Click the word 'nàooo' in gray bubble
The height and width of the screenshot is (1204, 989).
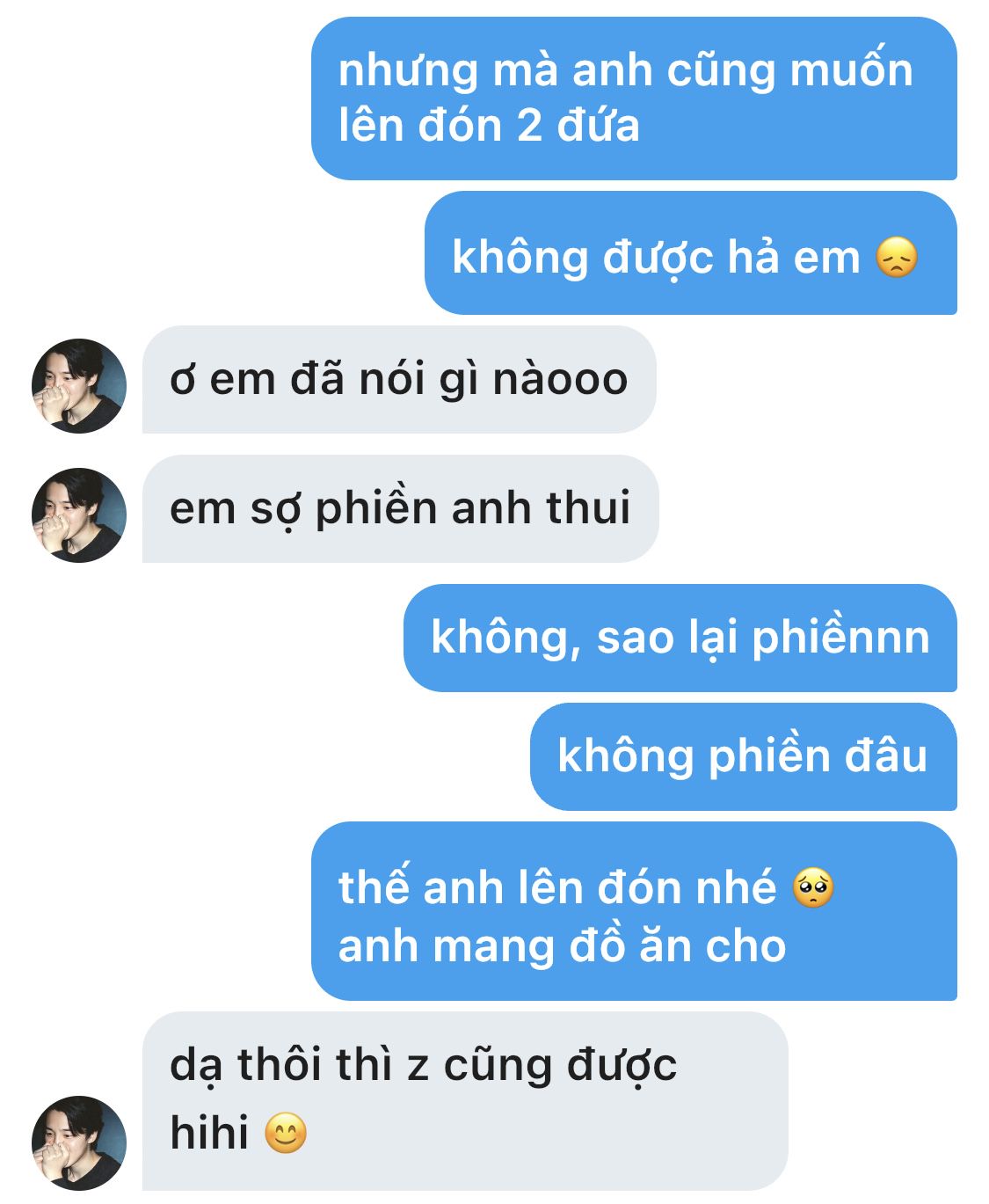[560, 380]
